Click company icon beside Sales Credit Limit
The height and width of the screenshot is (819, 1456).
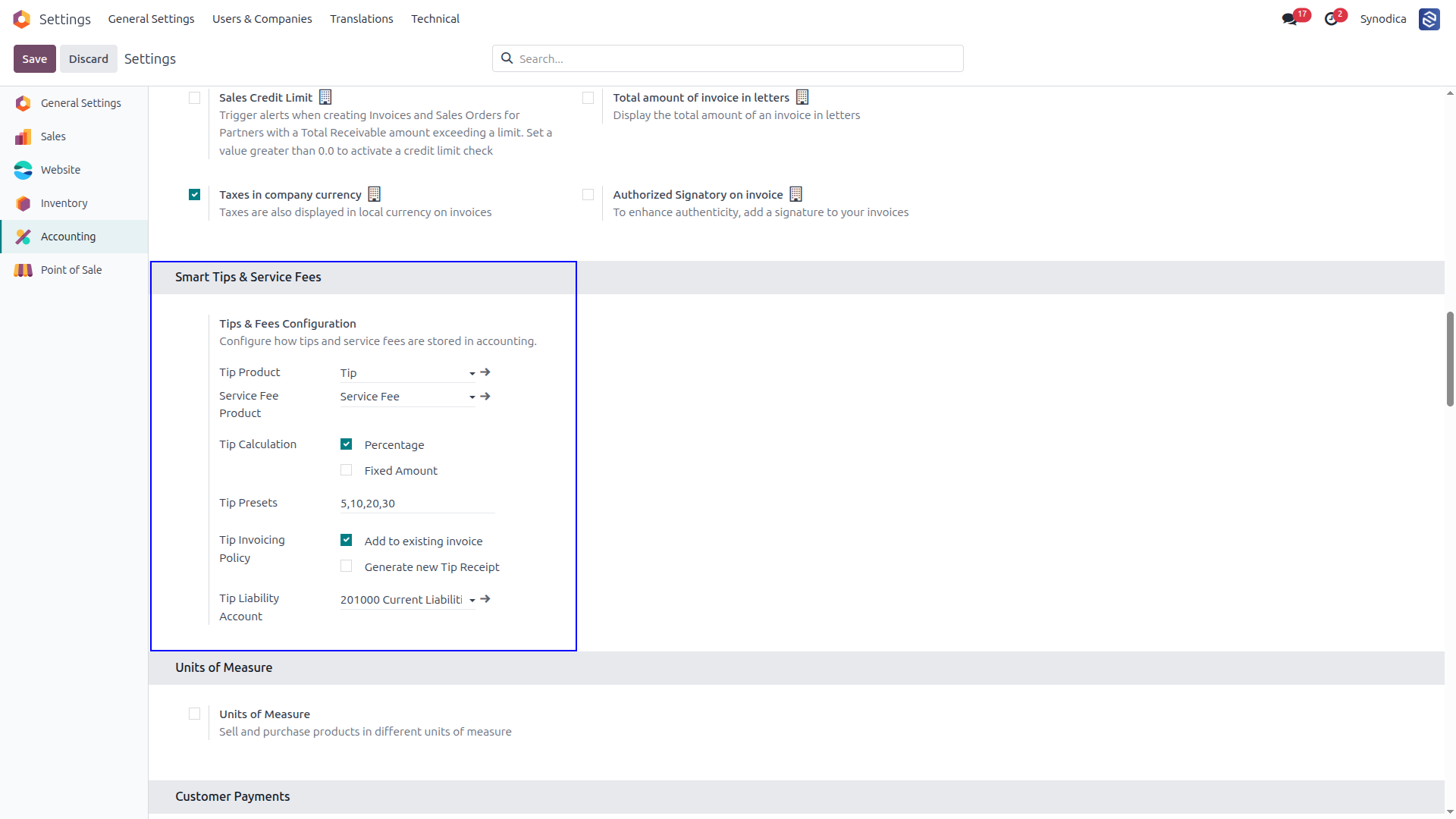click(325, 97)
